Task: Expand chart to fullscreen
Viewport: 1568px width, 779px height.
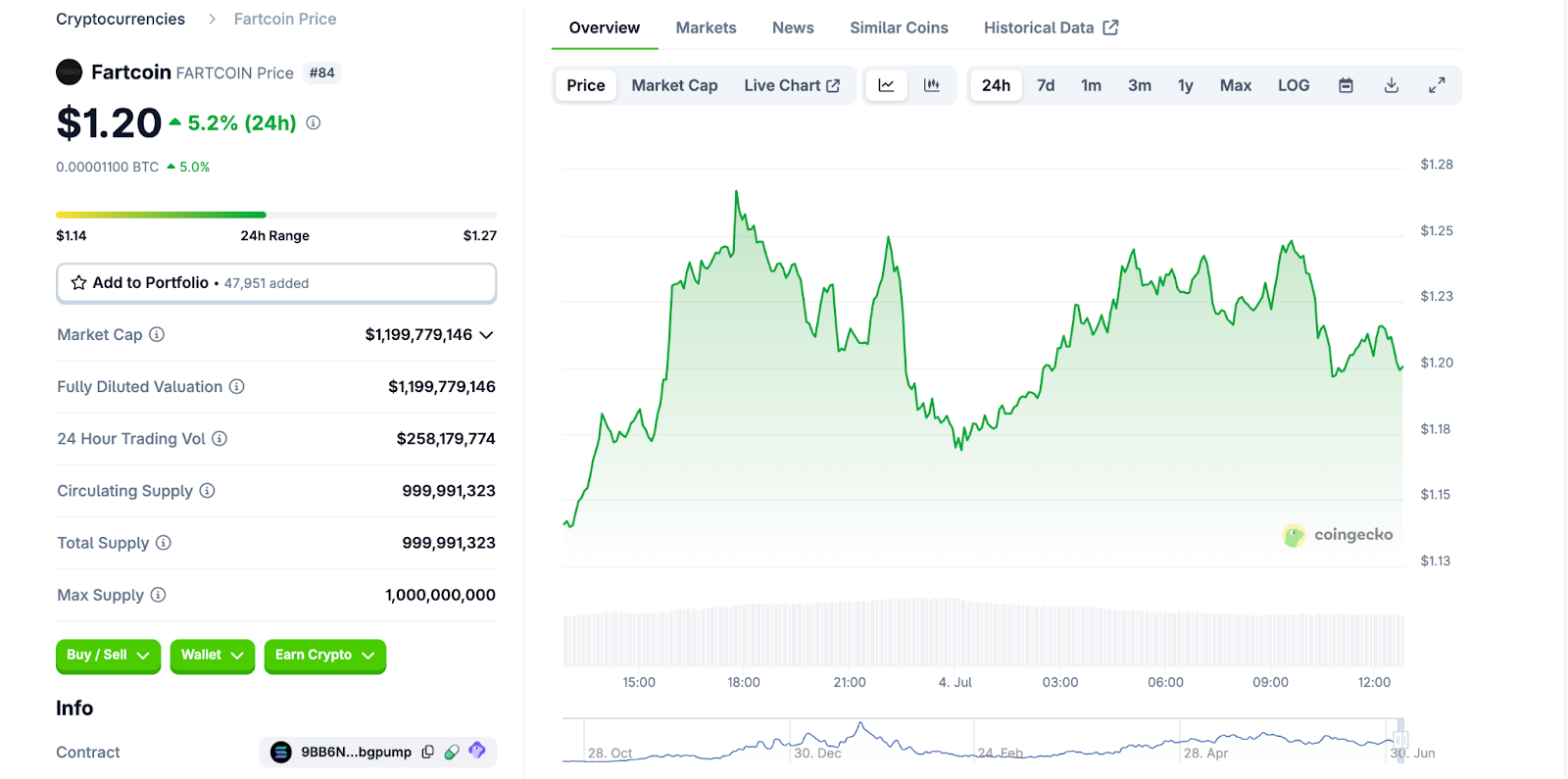Action: click(1437, 85)
